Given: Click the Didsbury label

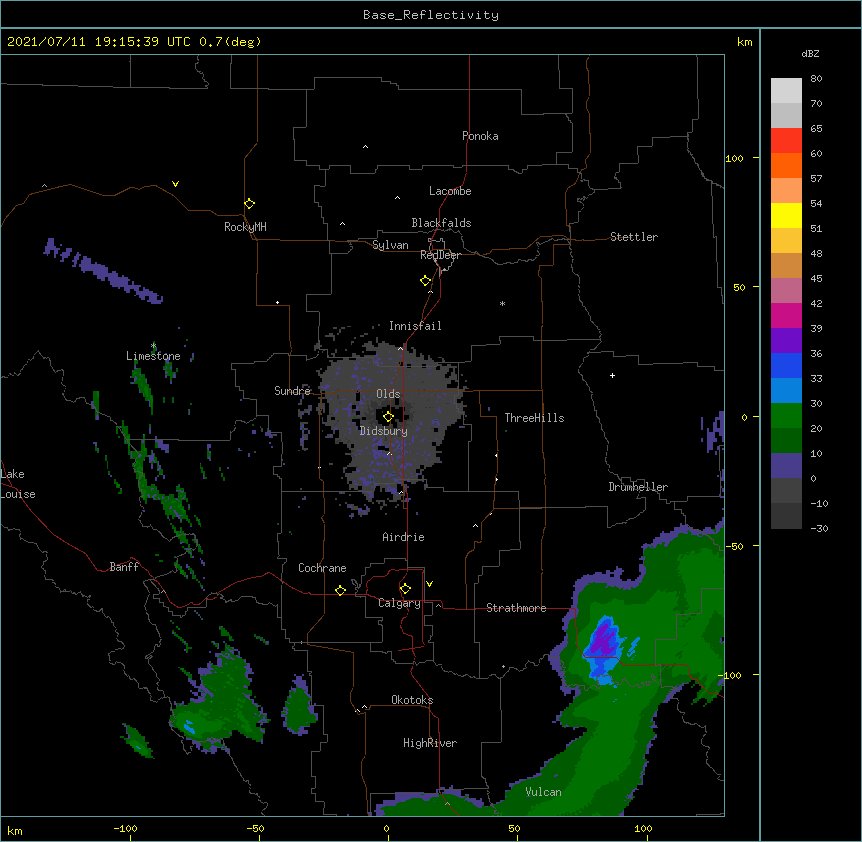Looking at the screenshot, I should [384, 431].
